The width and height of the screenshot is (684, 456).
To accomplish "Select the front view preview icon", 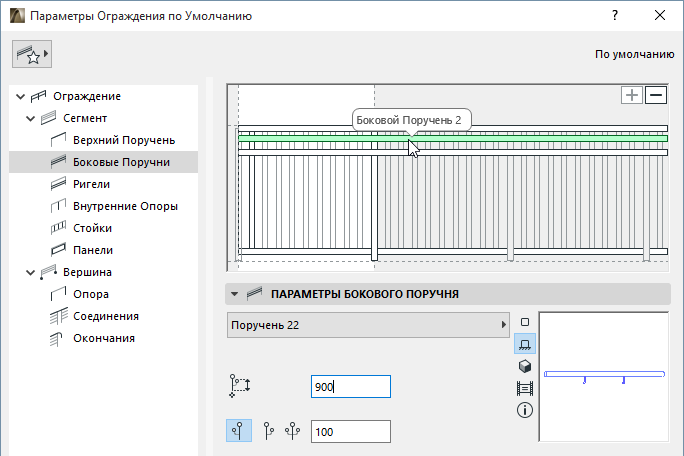I will 525,344.
